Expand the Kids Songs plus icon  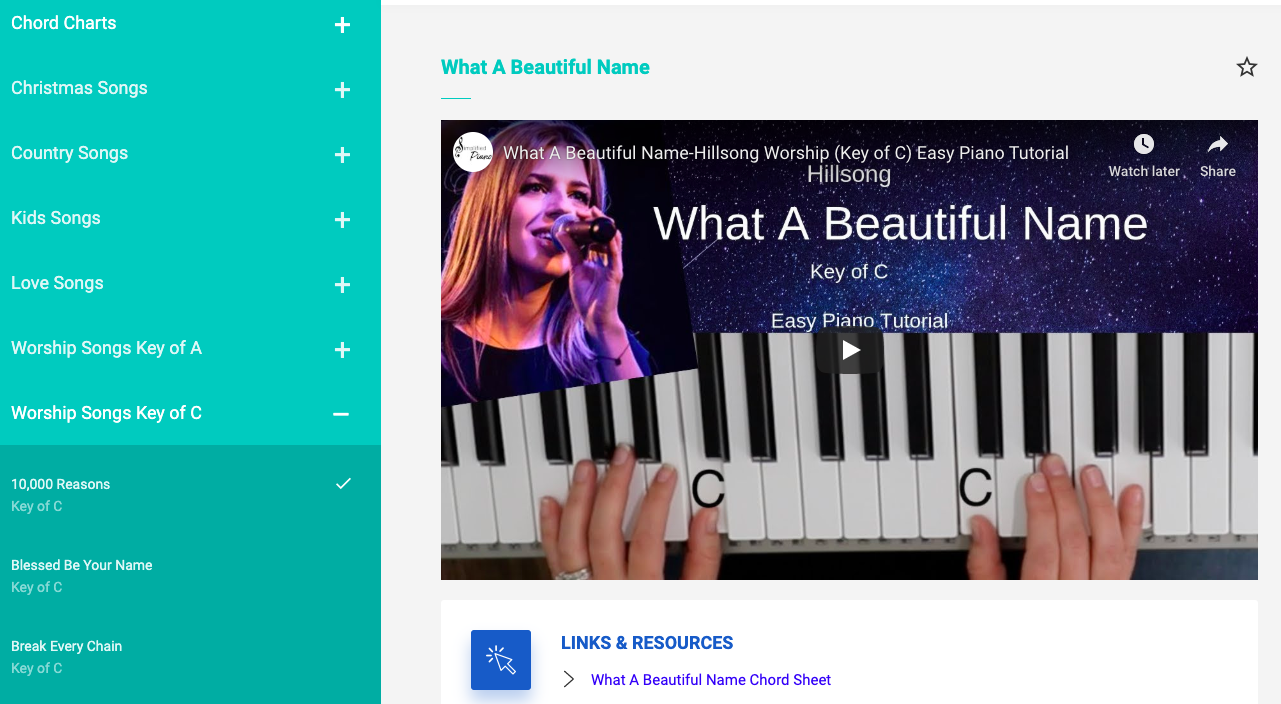coord(342,220)
